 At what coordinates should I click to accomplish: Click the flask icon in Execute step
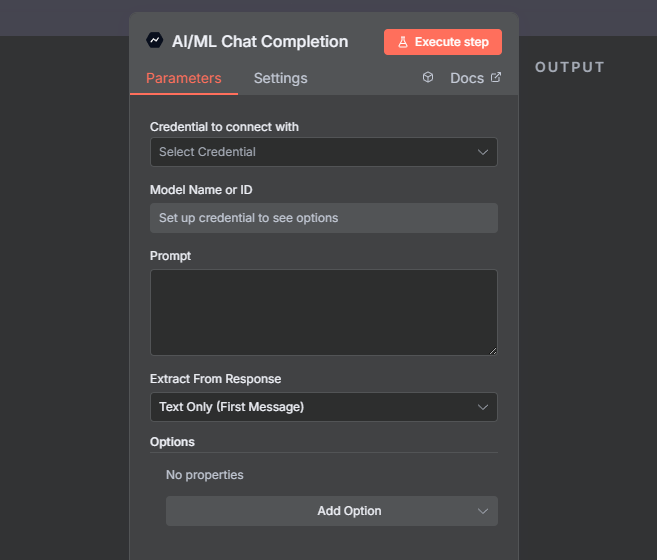(x=403, y=42)
